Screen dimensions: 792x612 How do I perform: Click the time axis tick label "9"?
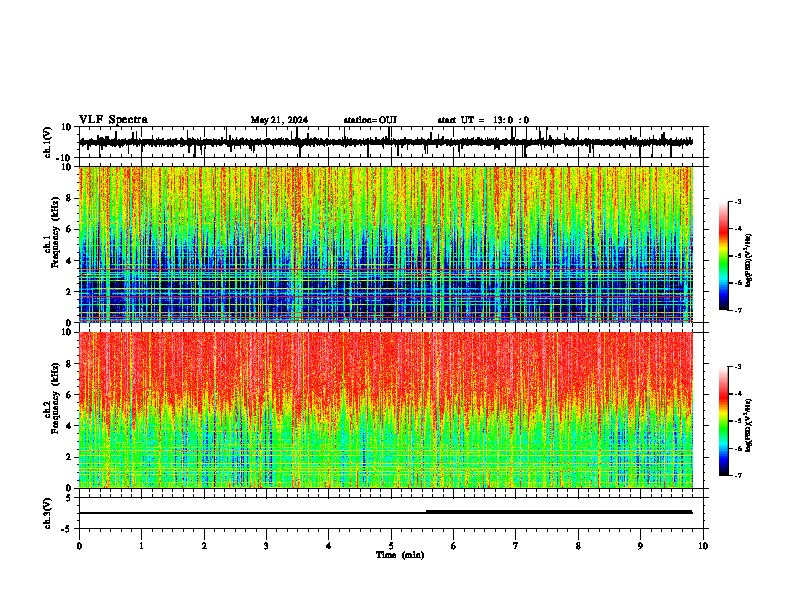click(640, 546)
